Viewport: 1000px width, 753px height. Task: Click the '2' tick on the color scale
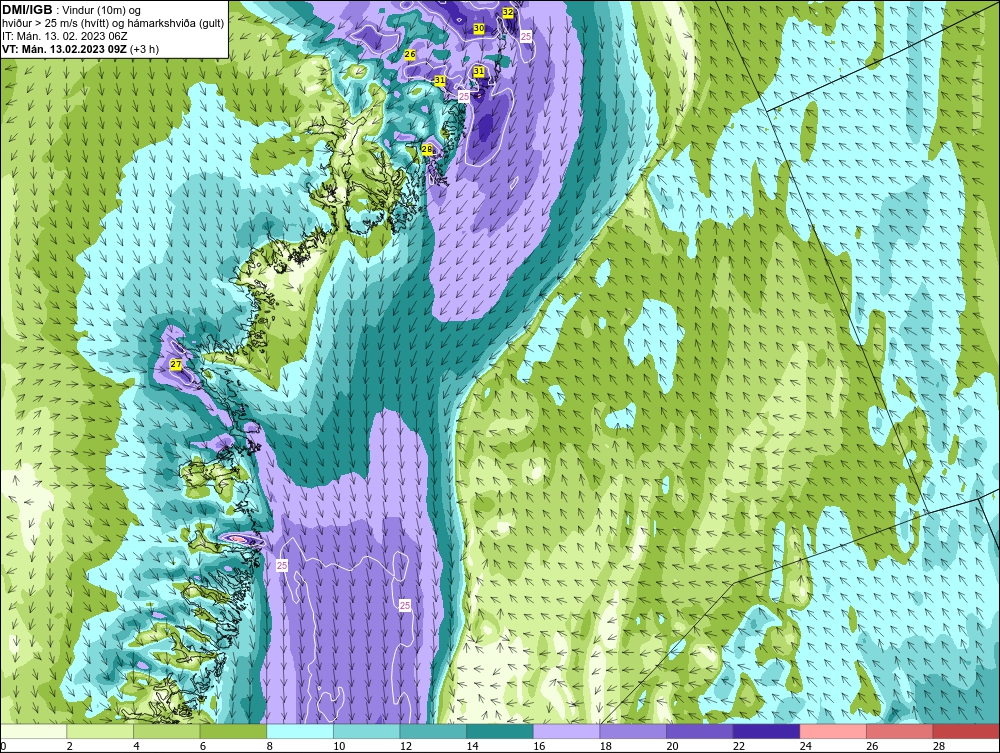(70, 746)
